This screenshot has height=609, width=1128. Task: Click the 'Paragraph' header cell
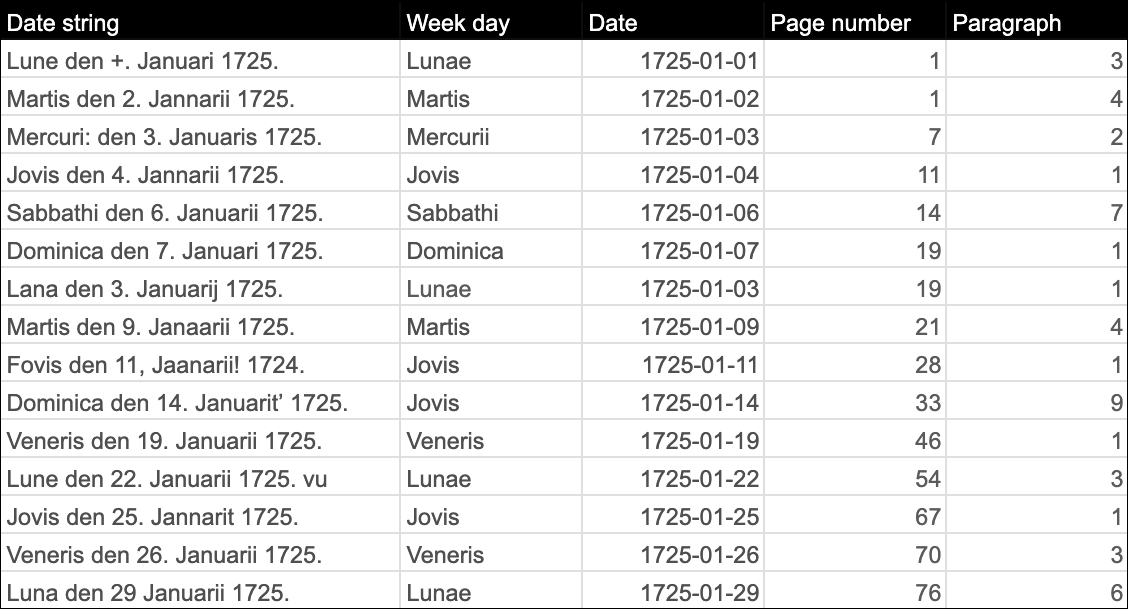[1036, 22]
